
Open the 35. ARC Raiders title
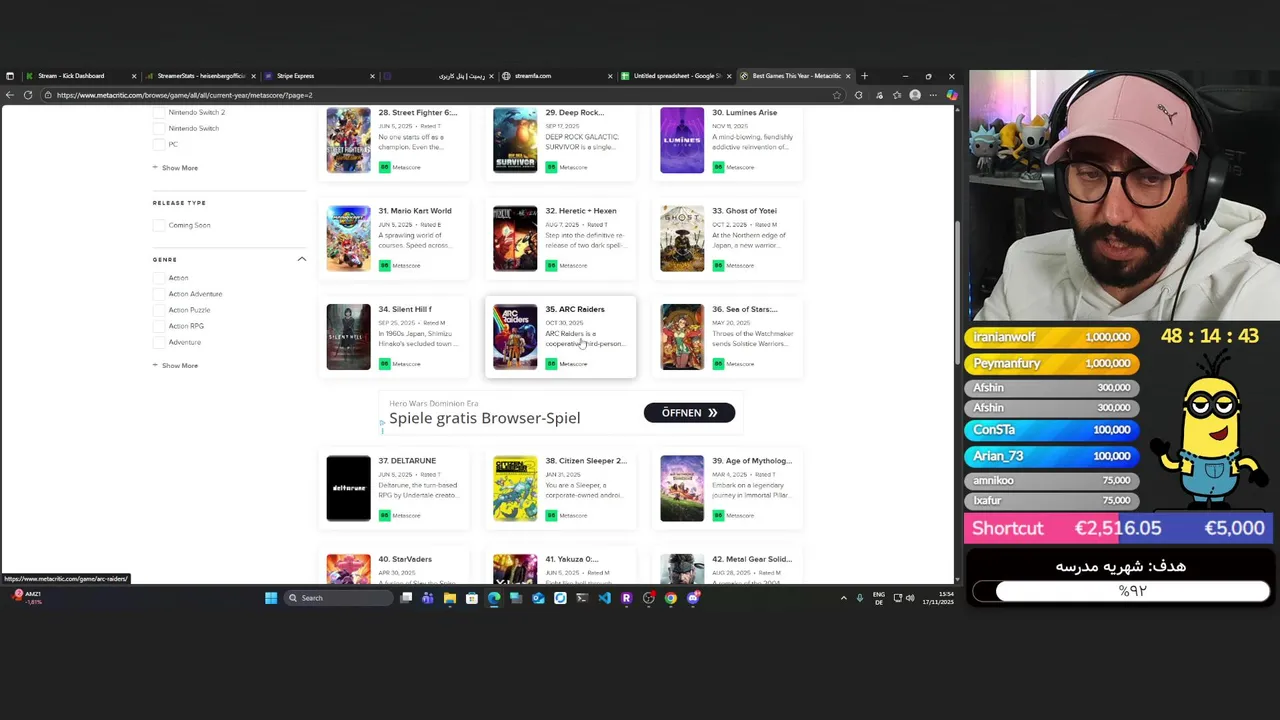(575, 309)
